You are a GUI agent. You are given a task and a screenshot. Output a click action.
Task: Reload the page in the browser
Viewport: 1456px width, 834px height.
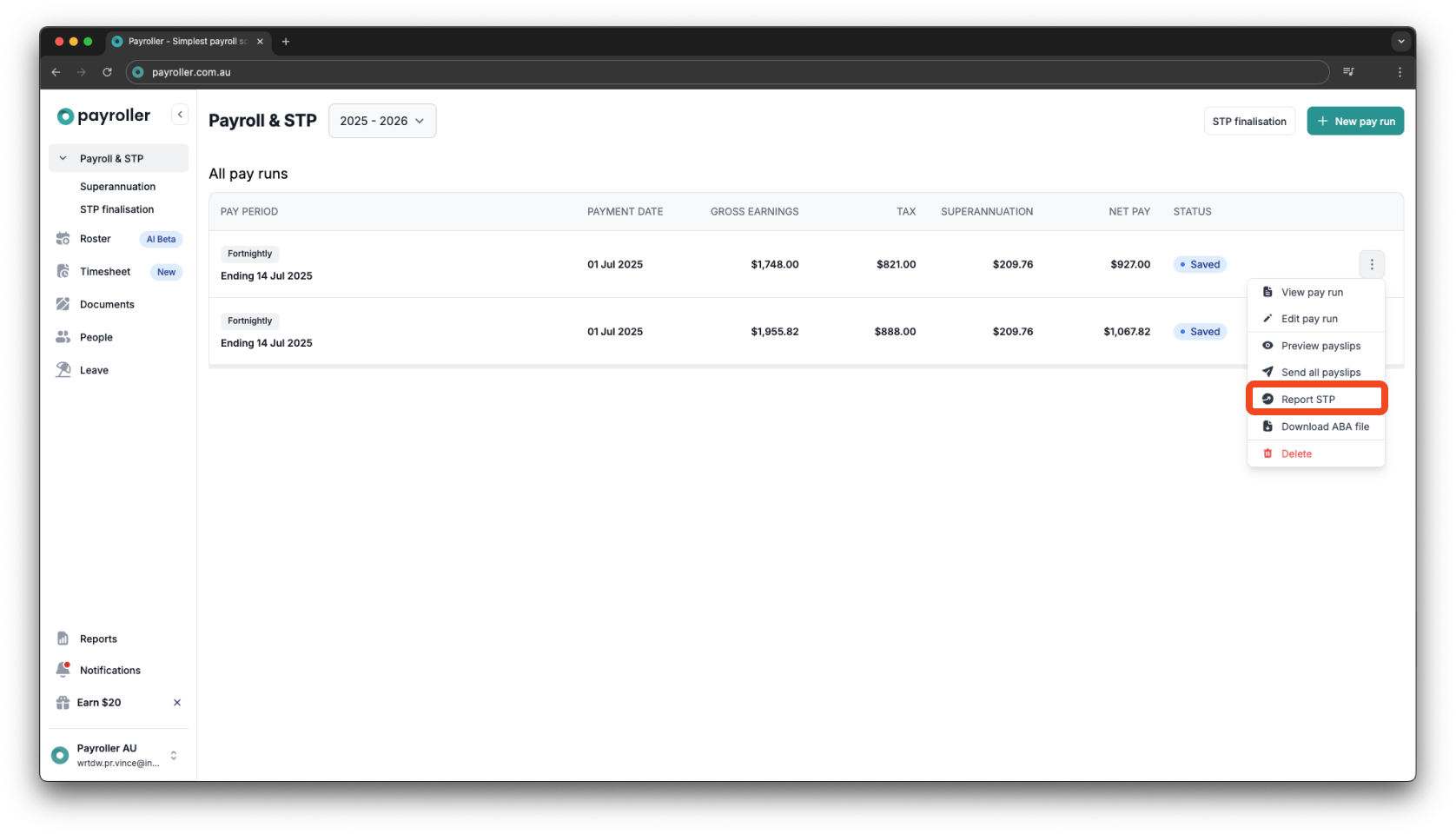[107, 72]
